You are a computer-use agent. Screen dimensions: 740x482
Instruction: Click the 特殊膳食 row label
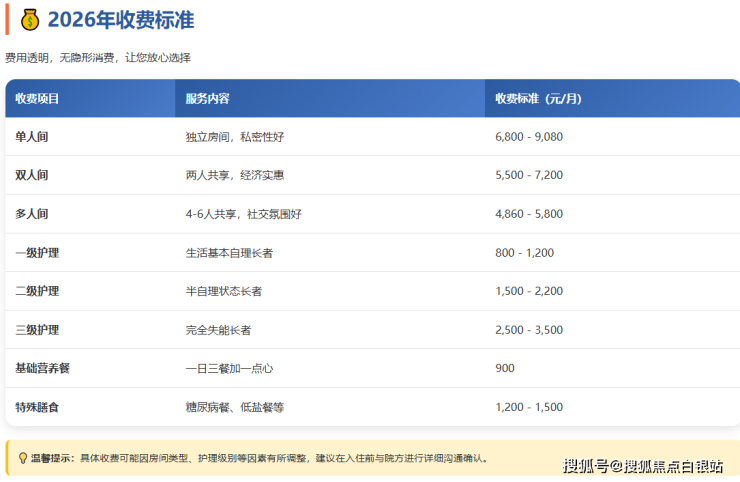coord(37,407)
